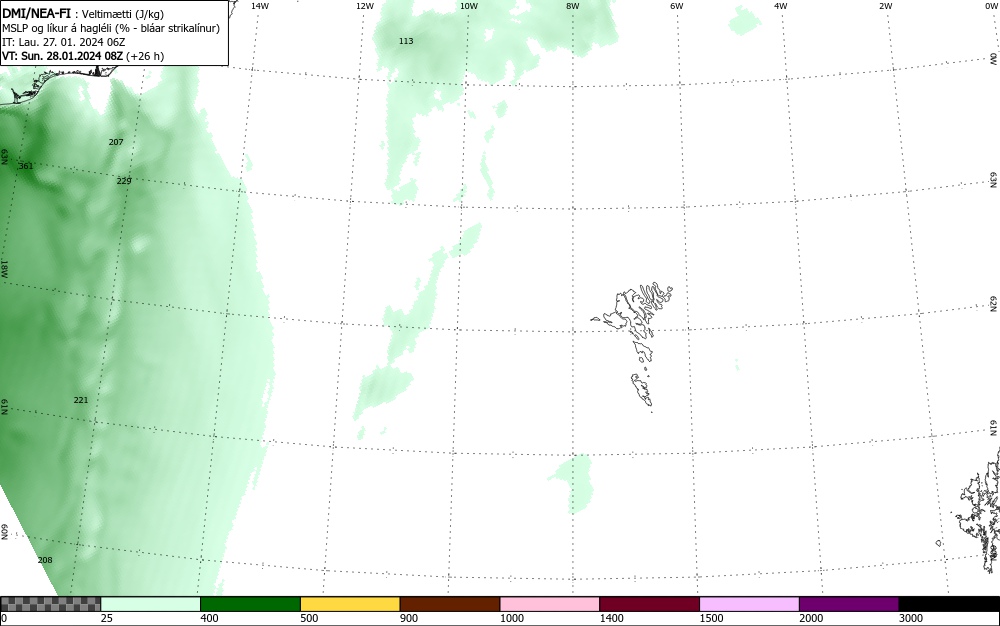Click the legend value 500
Image resolution: width=1000 pixels, height=626 pixels.
pyautogui.click(x=309, y=618)
